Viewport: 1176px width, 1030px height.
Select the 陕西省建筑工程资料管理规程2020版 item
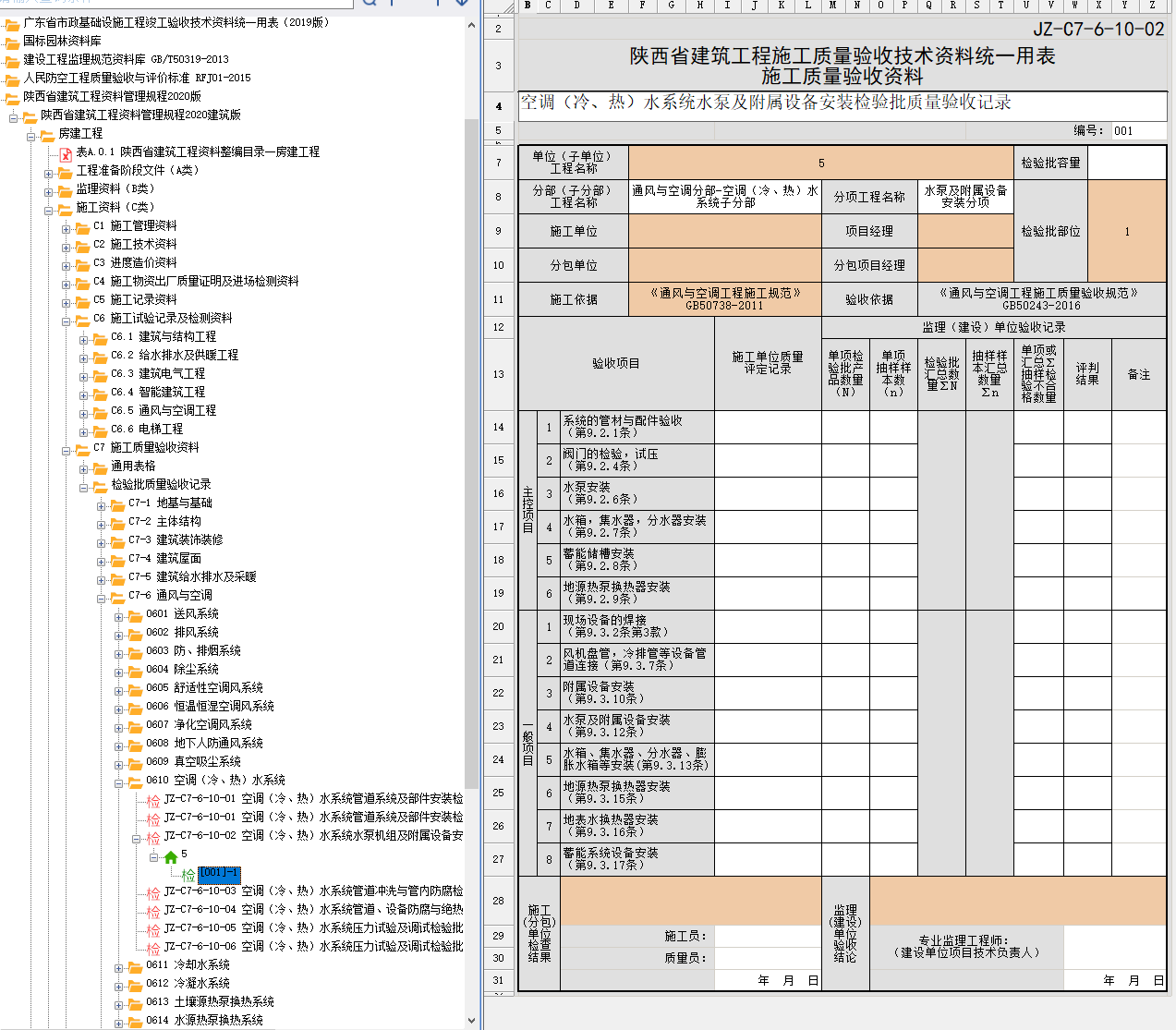click(x=112, y=96)
